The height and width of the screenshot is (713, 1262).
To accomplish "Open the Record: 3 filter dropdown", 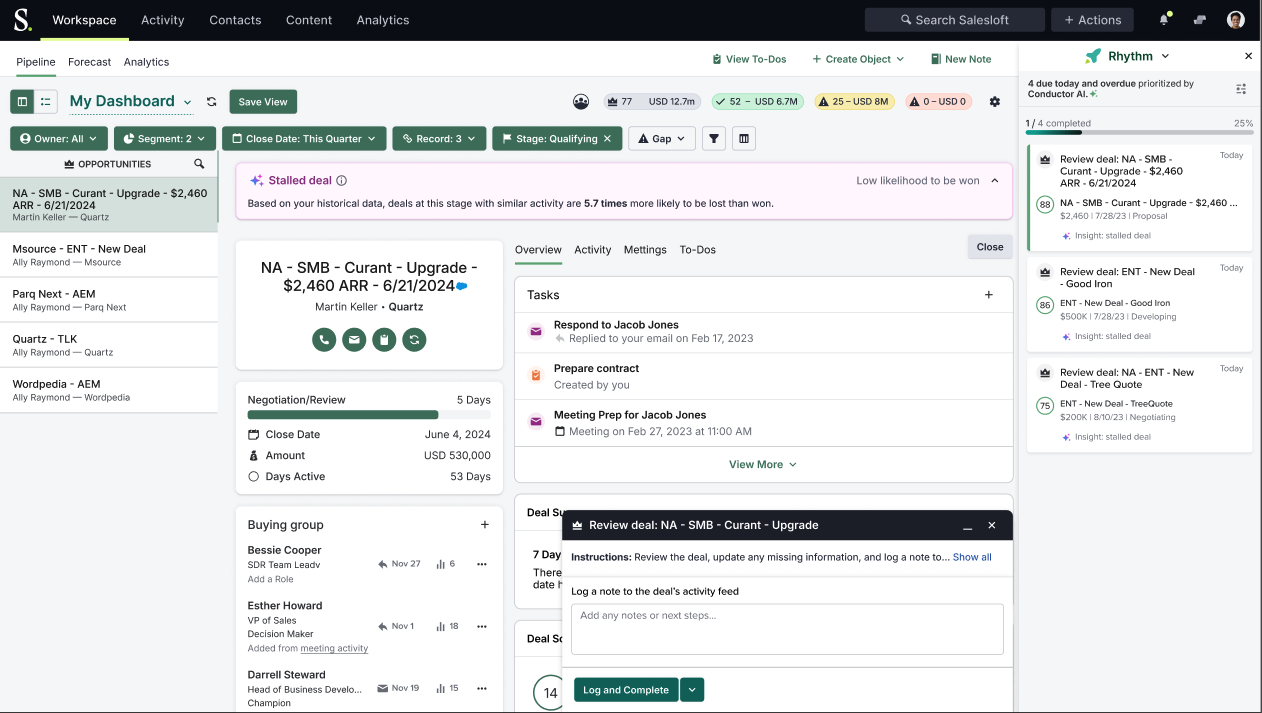I will [439, 139].
